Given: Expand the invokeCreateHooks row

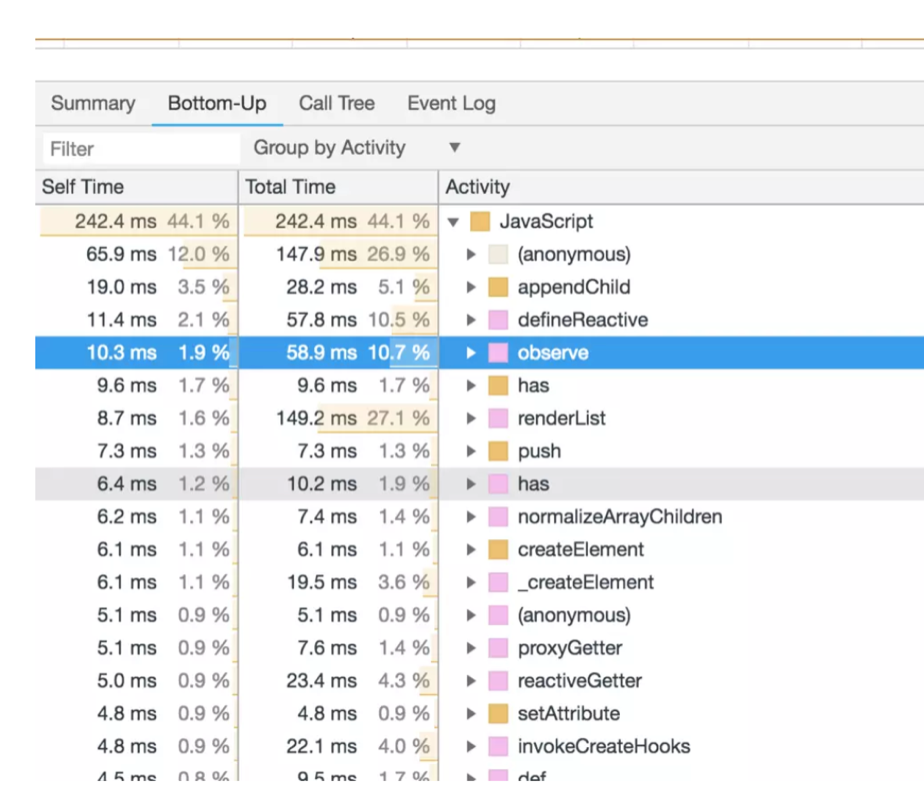Looking at the screenshot, I should [x=471, y=746].
